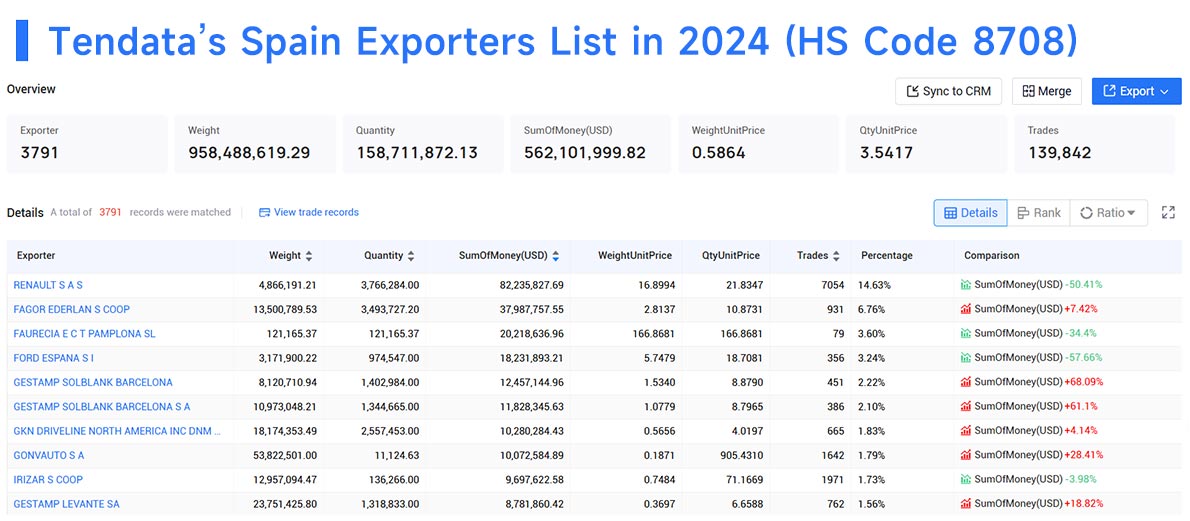Open exporter RENAULT S A S
Viewport: 1190px width, 521px height.
(x=48, y=285)
